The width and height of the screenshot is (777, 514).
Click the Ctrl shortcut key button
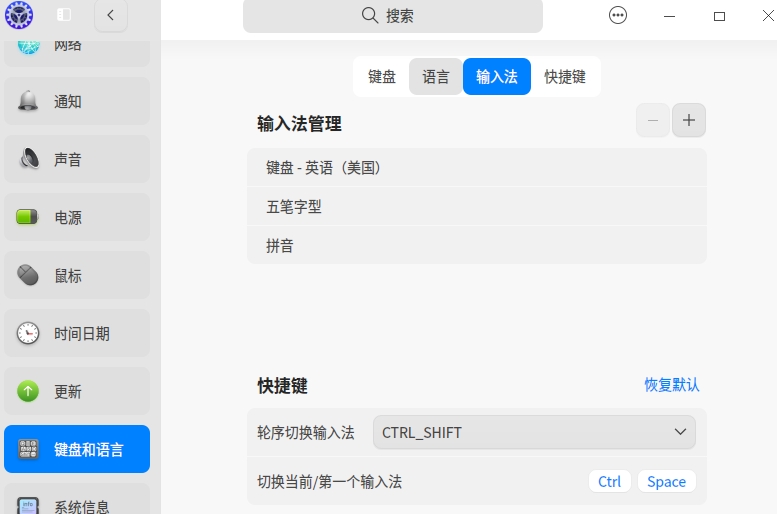point(610,481)
